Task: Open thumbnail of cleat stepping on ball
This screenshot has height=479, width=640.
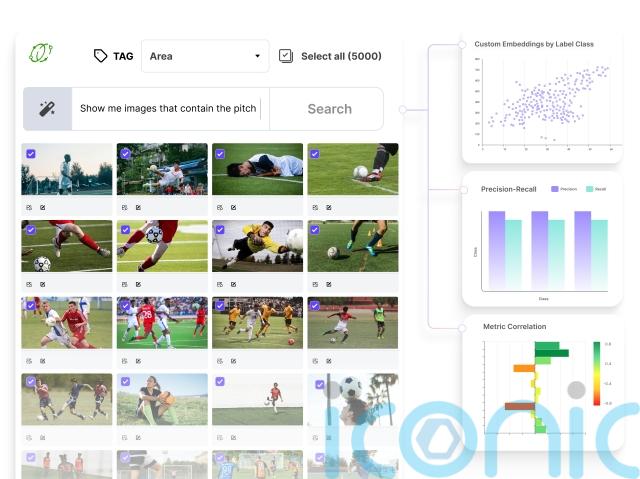Action: pyautogui.click(x=353, y=169)
